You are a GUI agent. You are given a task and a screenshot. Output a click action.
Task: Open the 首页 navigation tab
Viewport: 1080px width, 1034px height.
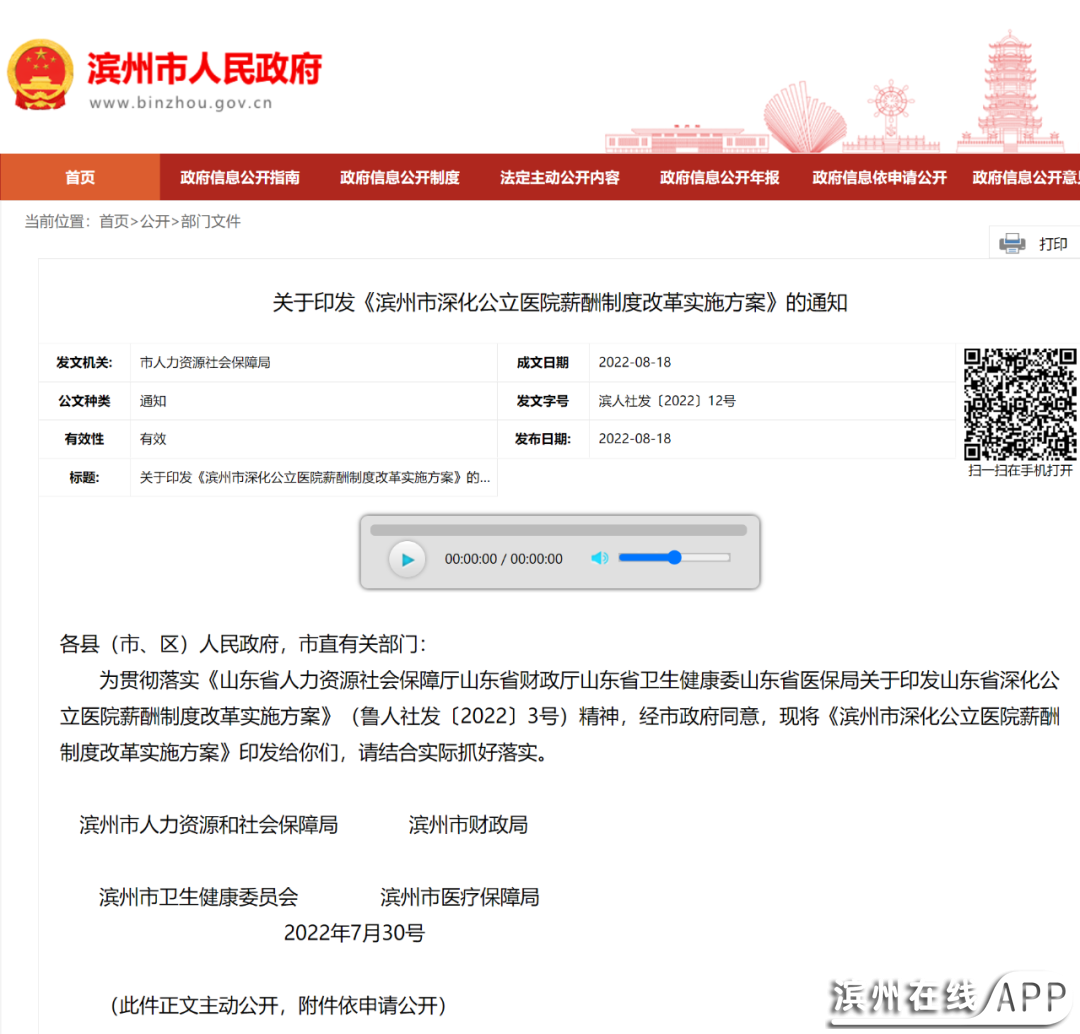[80, 177]
